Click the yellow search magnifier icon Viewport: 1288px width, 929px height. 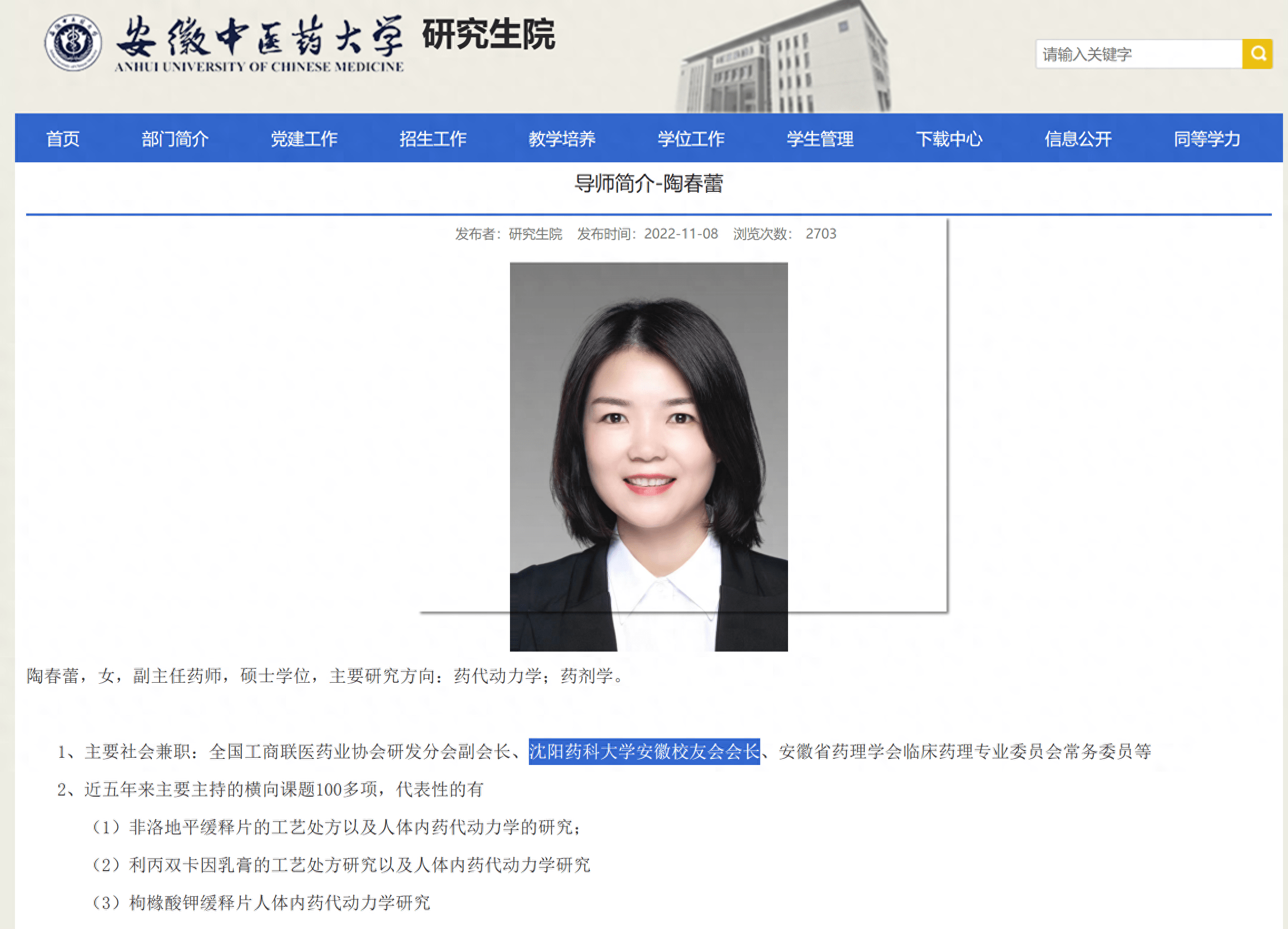1257,54
